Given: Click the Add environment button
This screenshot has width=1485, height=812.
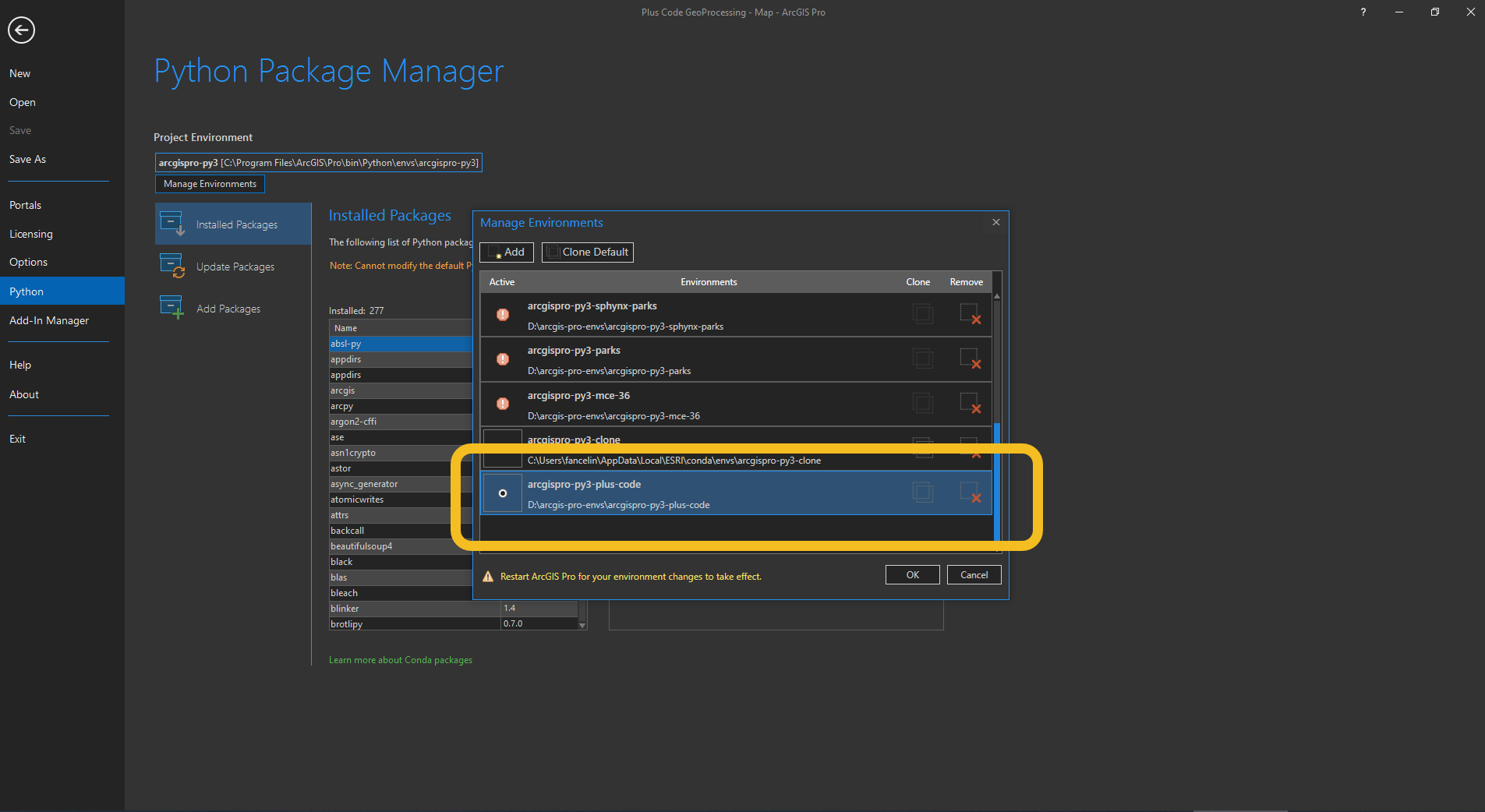Looking at the screenshot, I should tap(507, 252).
